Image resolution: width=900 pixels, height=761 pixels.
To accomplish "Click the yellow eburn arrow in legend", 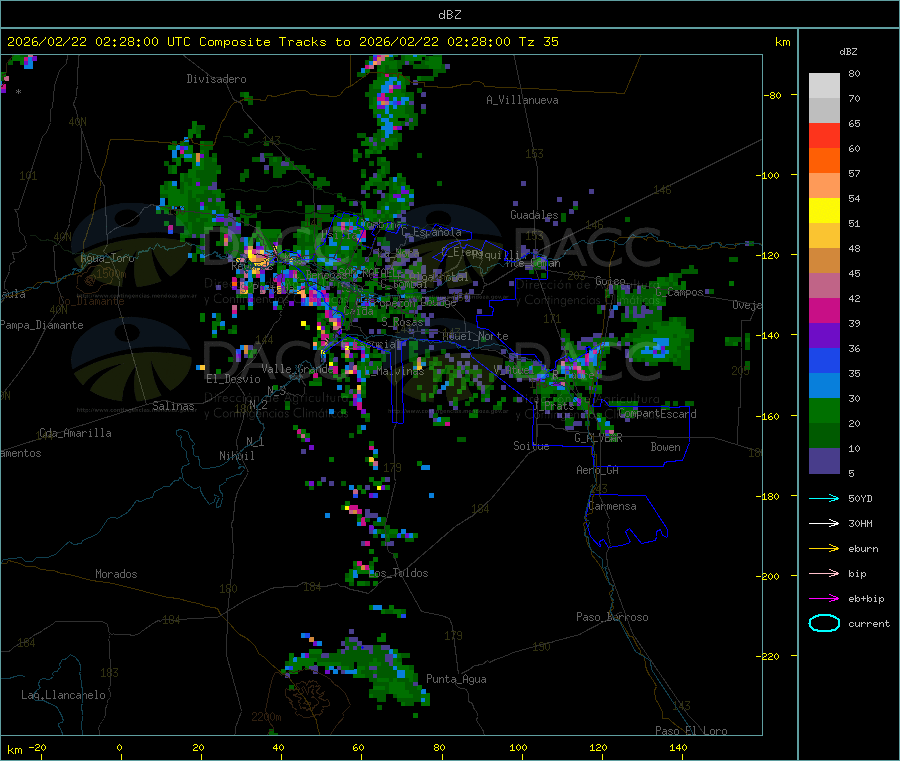I will coord(824,549).
